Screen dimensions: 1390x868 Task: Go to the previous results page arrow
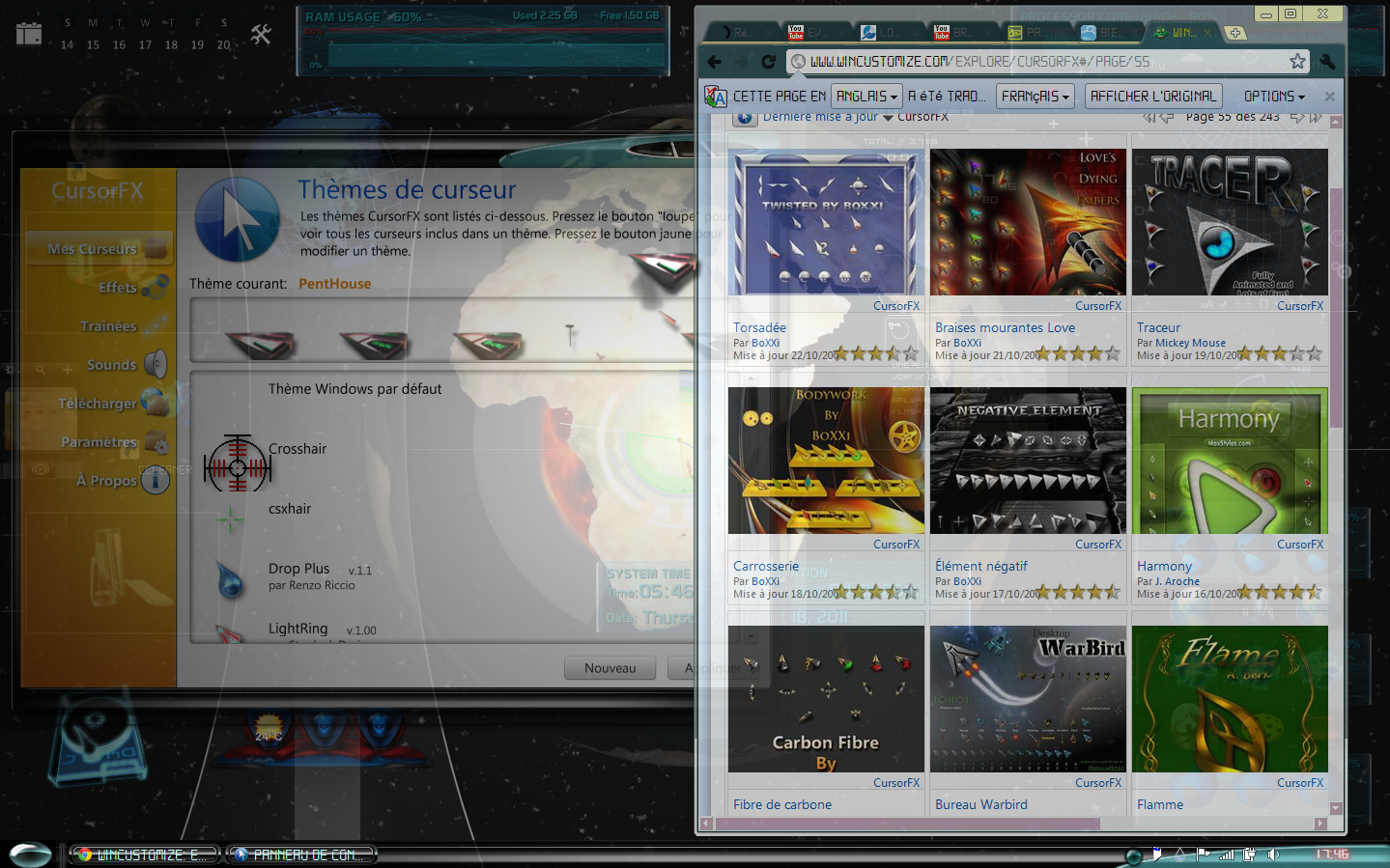pyautogui.click(x=1167, y=117)
